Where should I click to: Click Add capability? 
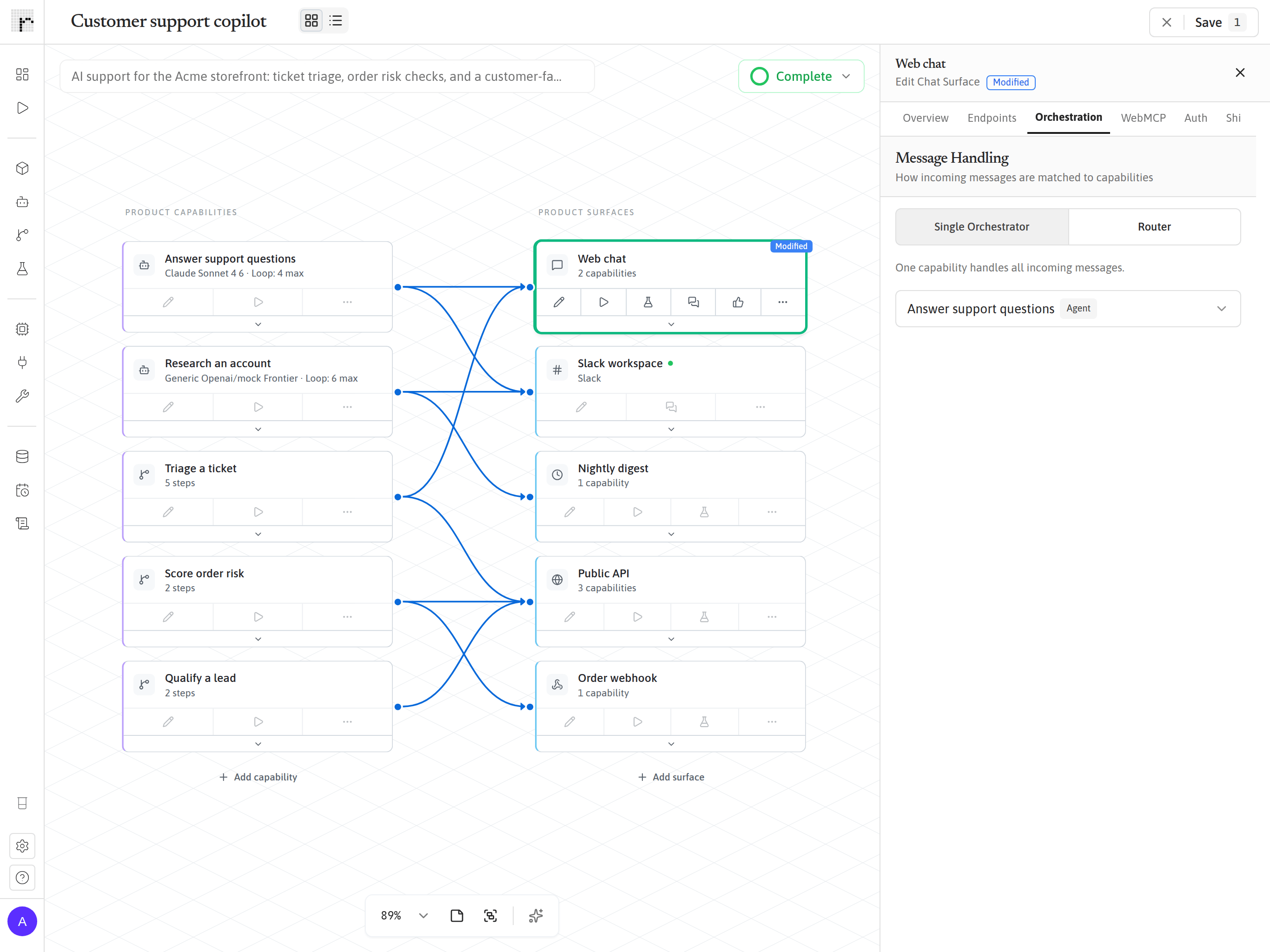(258, 777)
